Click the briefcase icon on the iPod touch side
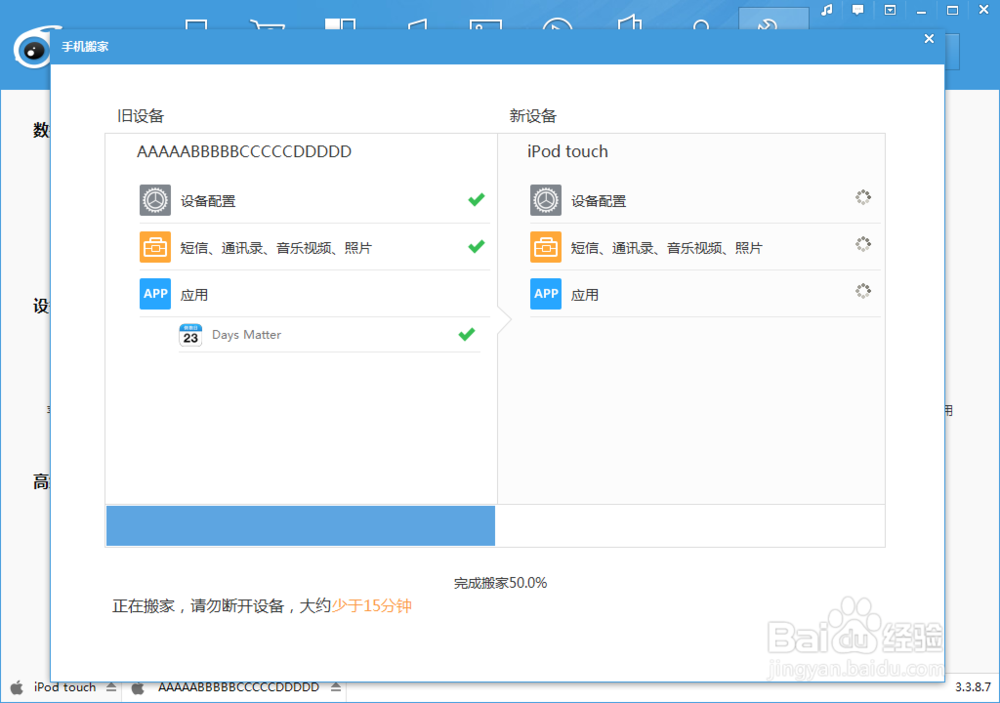 point(546,246)
